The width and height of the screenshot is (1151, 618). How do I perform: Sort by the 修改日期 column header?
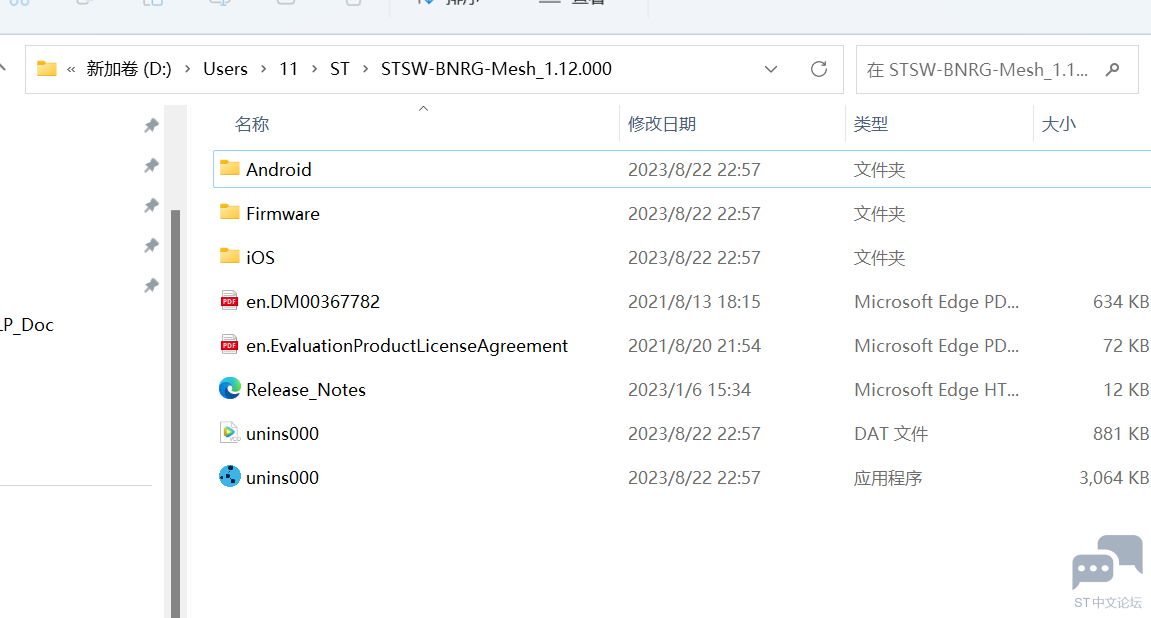click(x=662, y=124)
